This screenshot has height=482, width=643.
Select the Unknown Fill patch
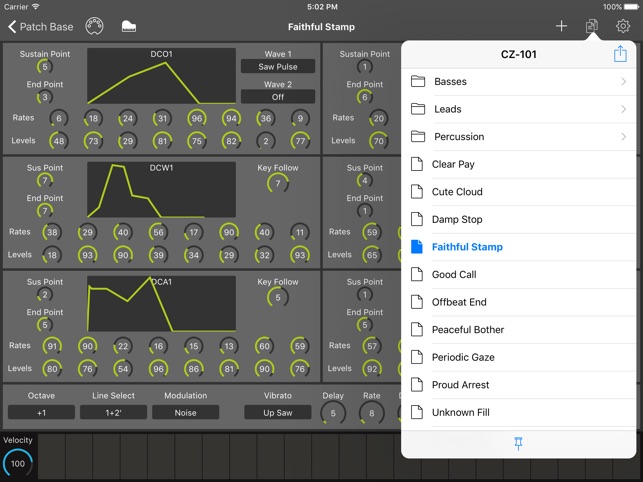click(519, 412)
